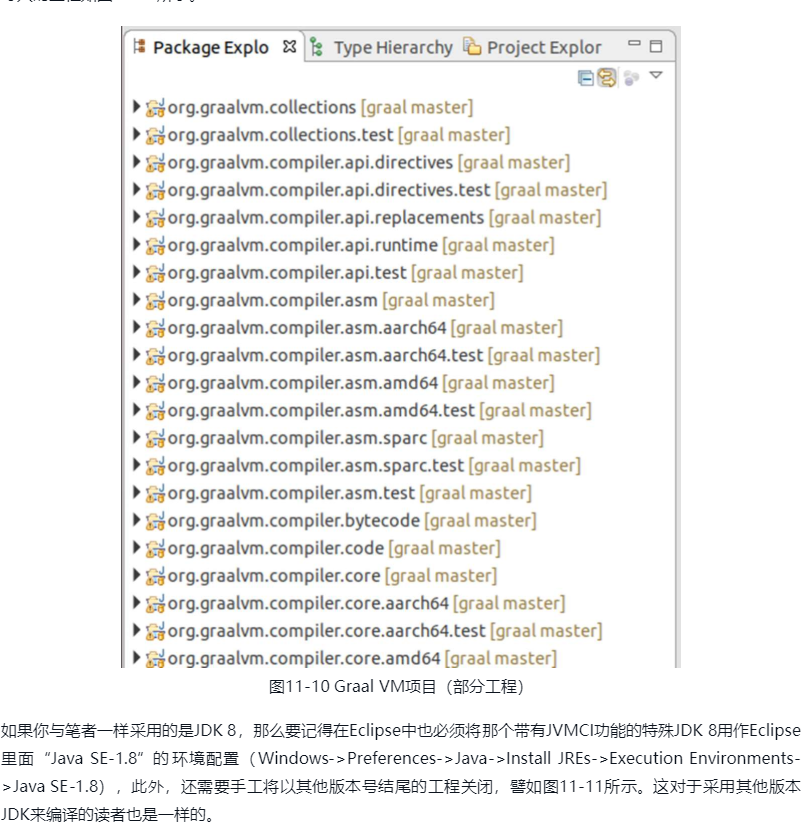Expand org.graalvm.compiler.api.directives.test project
Viewport: 805px width, 827px height.
point(136,189)
